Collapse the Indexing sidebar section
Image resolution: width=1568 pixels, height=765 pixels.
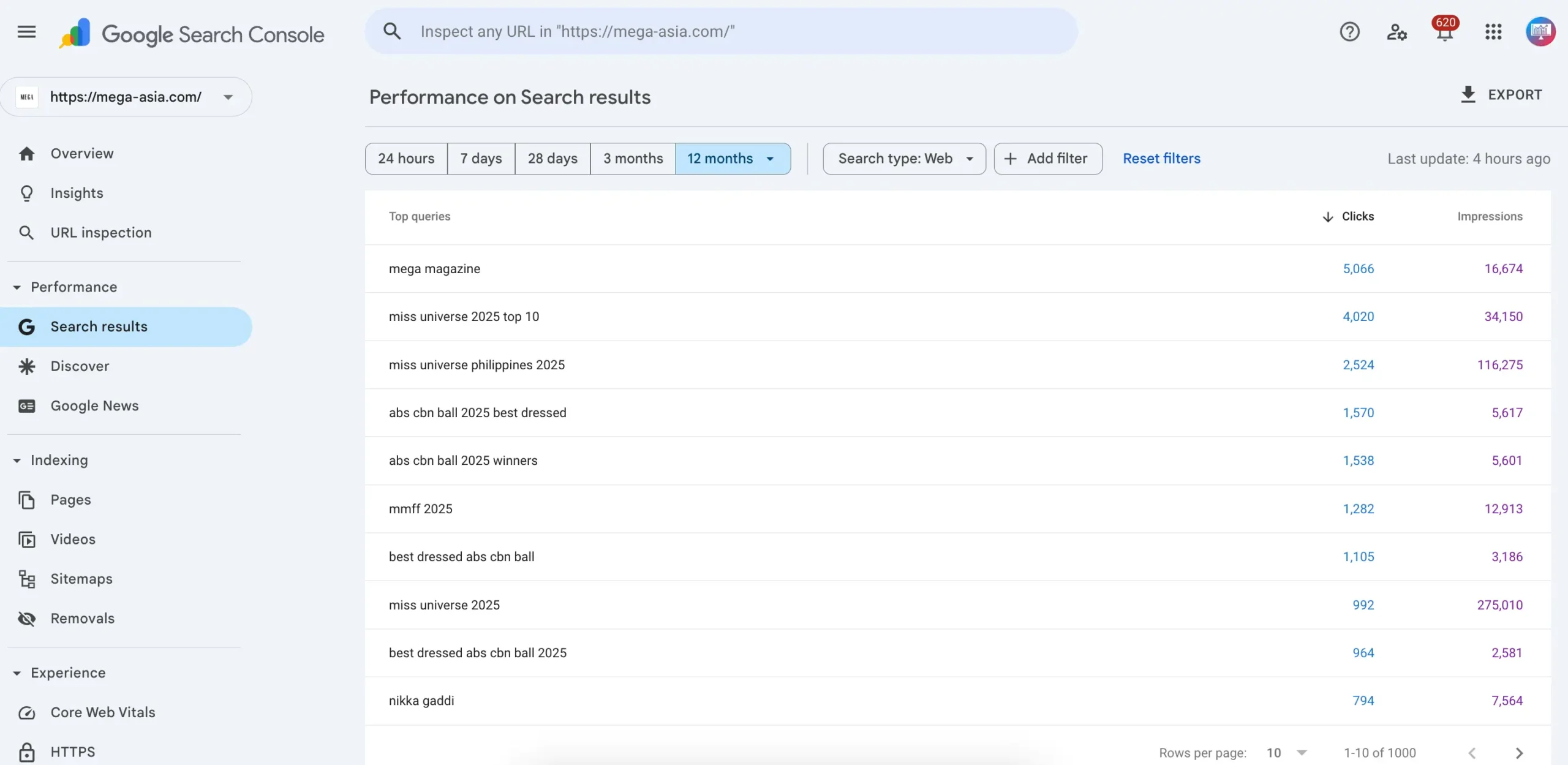point(17,460)
